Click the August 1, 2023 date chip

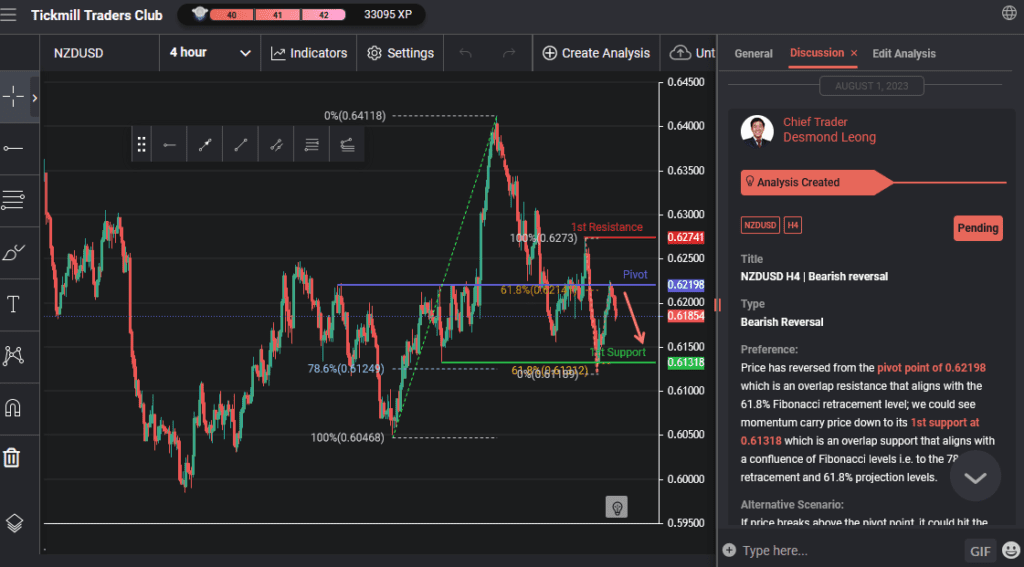pyautogui.click(x=871, y=86)
